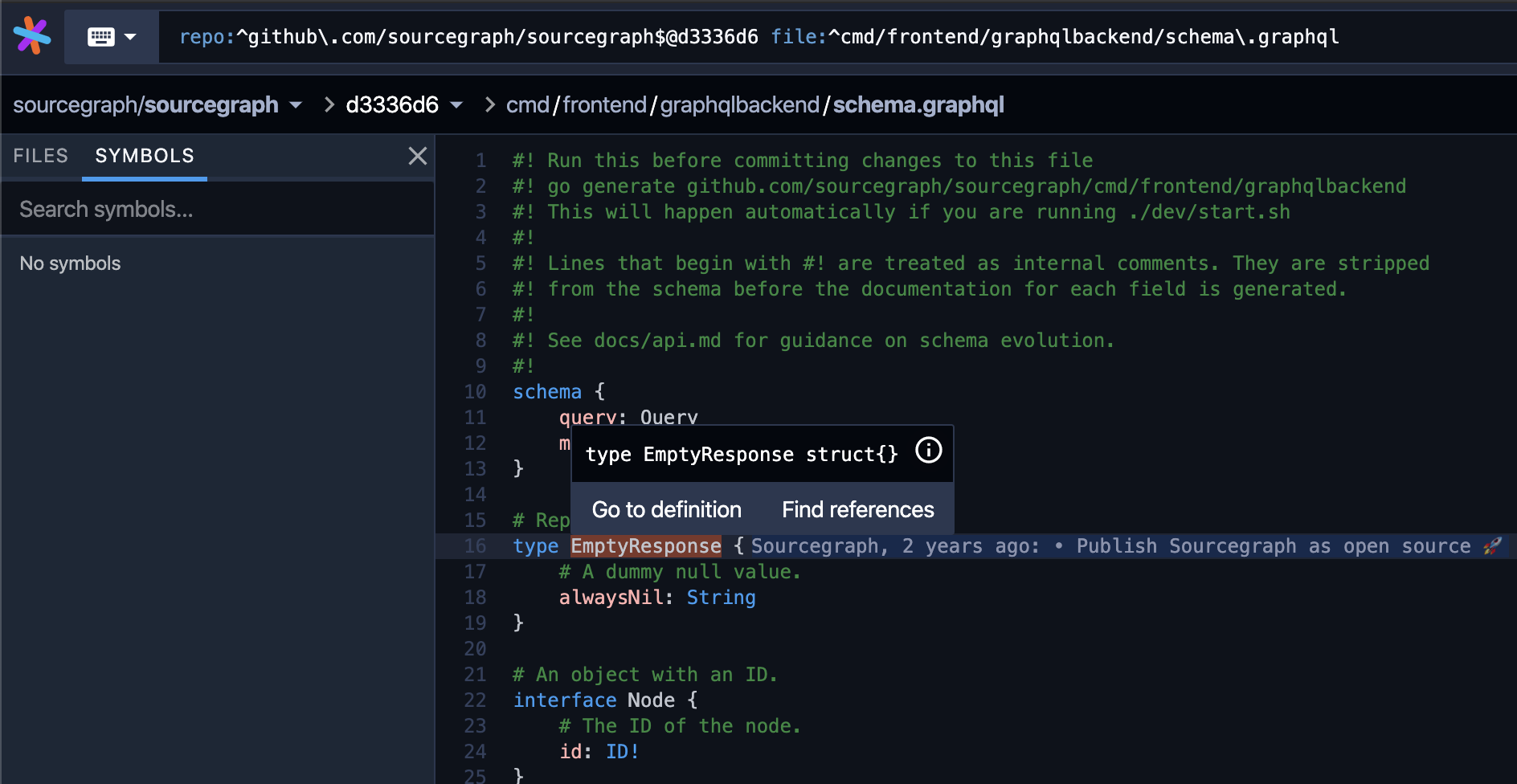Open the blame annotation 'Publish Sourcegraph as open source'
This screenshot has width=1517, height=784.
click(x=1127, y=546)
